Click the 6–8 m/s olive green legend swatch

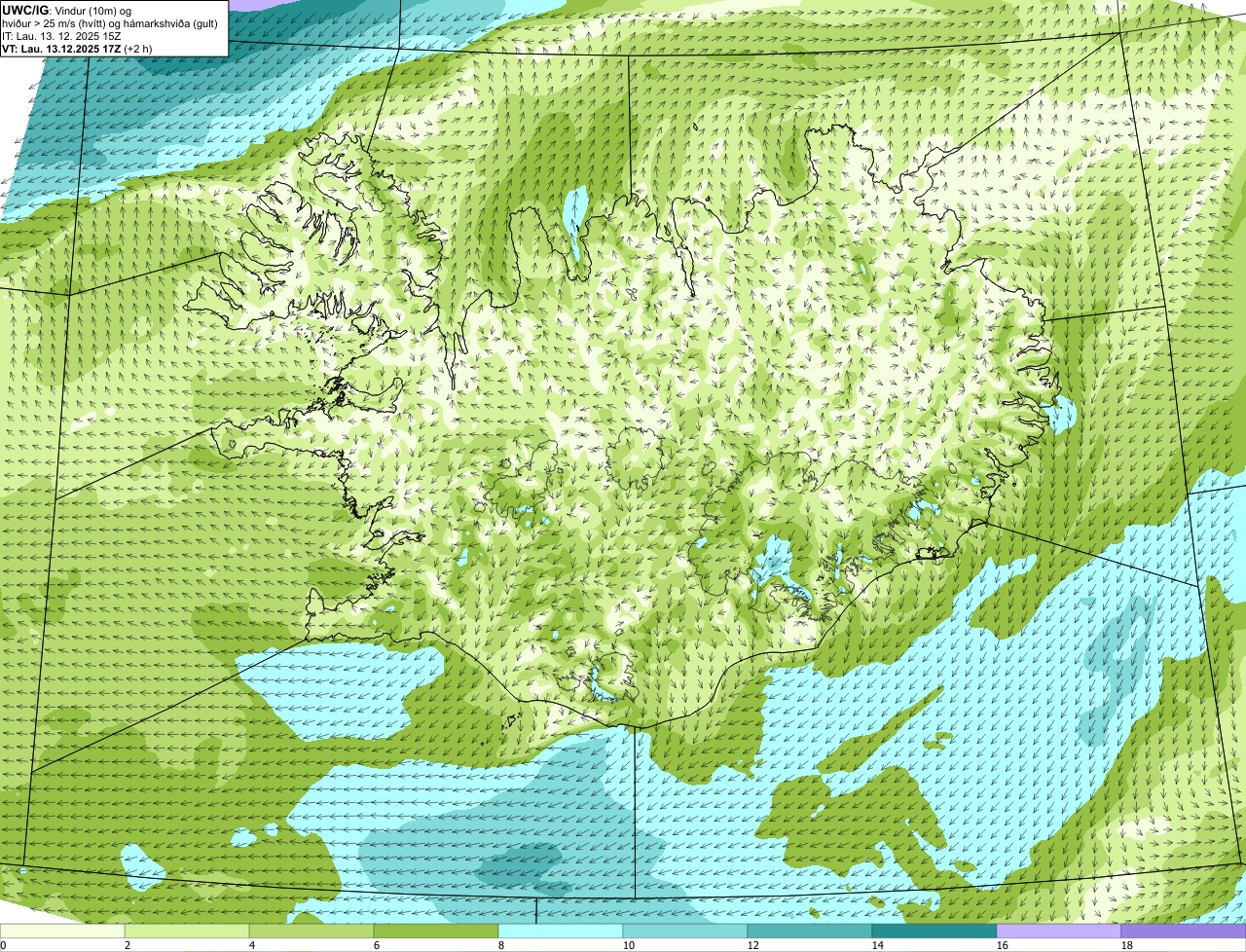coord(437,931)
